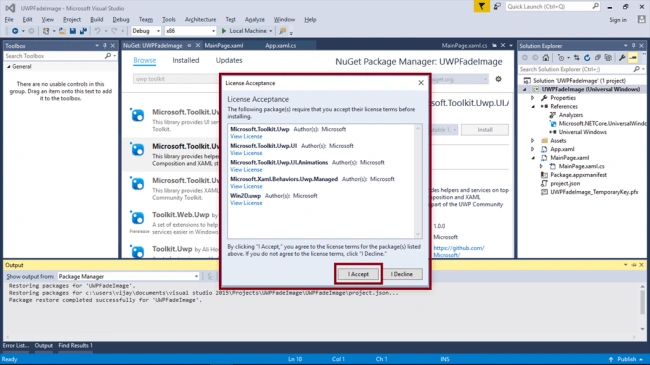Click the license list vertical scrollbar

[418, 181]
